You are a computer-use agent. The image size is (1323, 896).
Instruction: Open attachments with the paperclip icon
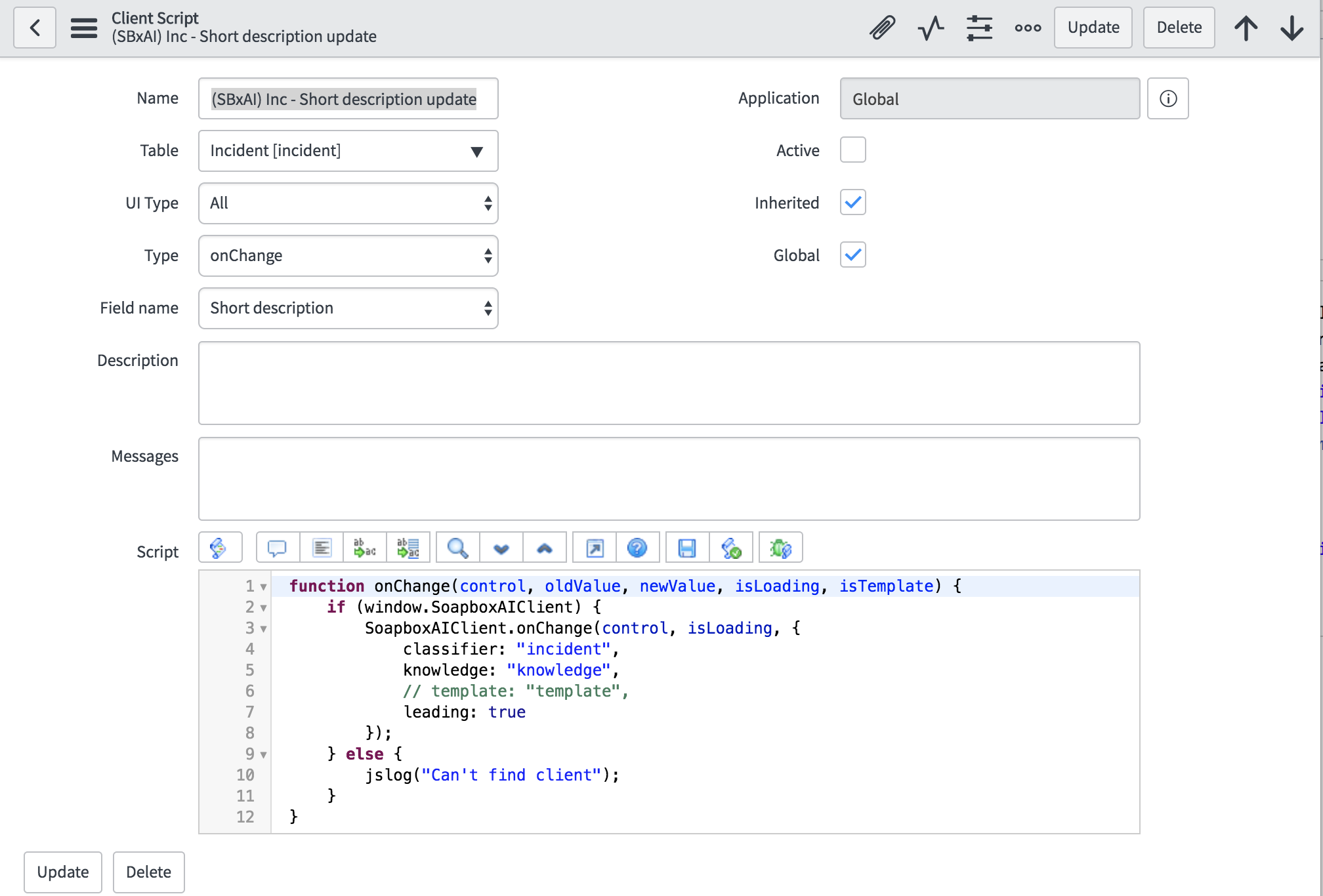click(x=883, y=28)
